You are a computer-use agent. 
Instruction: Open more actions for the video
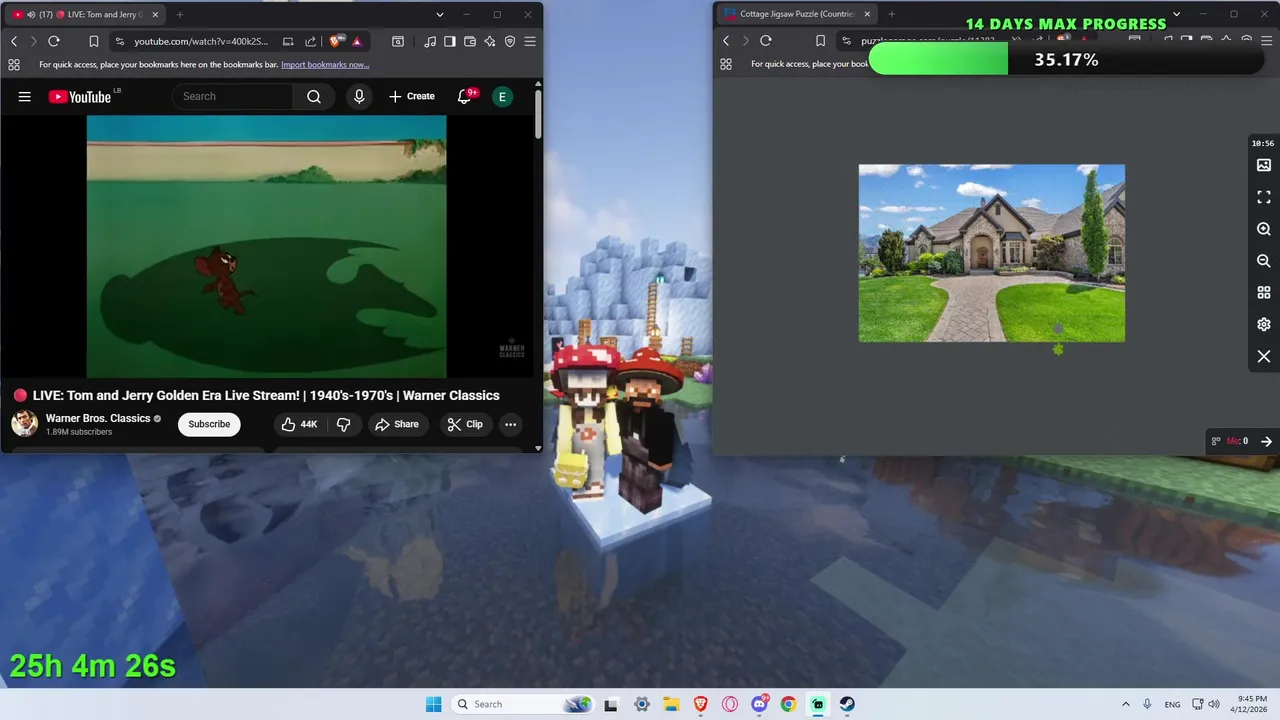pos(510,424)
